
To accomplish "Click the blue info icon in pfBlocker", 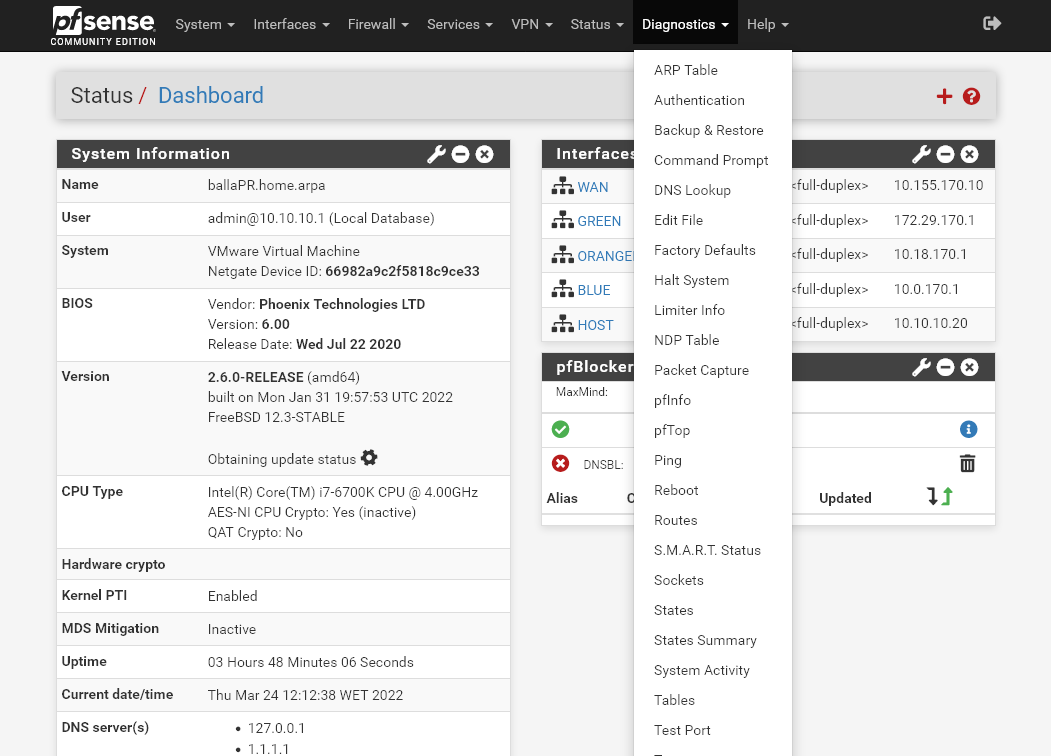I will pyautogui.click(x=967, y=429).
